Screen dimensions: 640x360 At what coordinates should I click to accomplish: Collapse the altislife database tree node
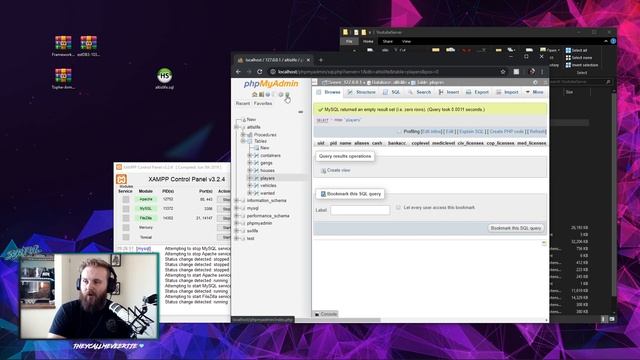[237, 127]
